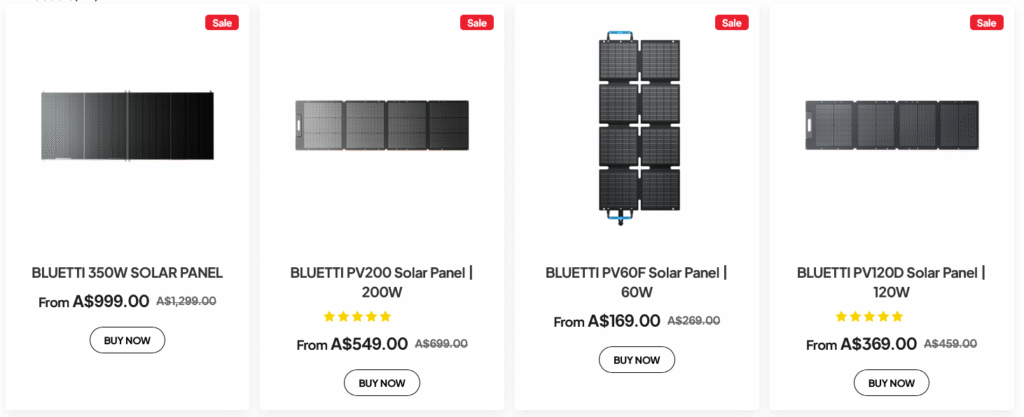This screenshot has height=417, width=1024.
Task: Buy the BLUETTI 350W Solar Panel now
Action: 127,340
